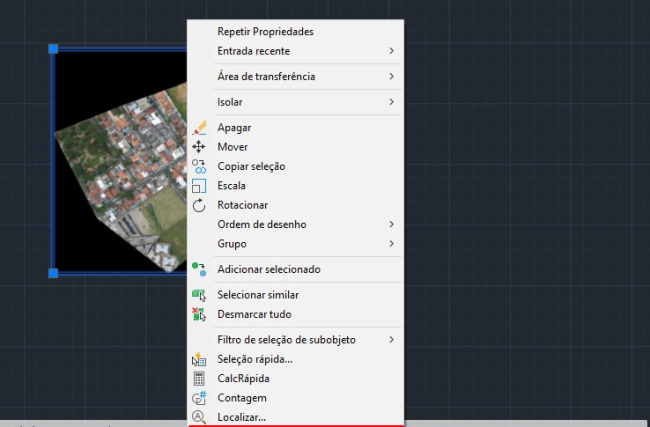
Task: Choose Selecionar similar
Action: [x=296, y=295]
